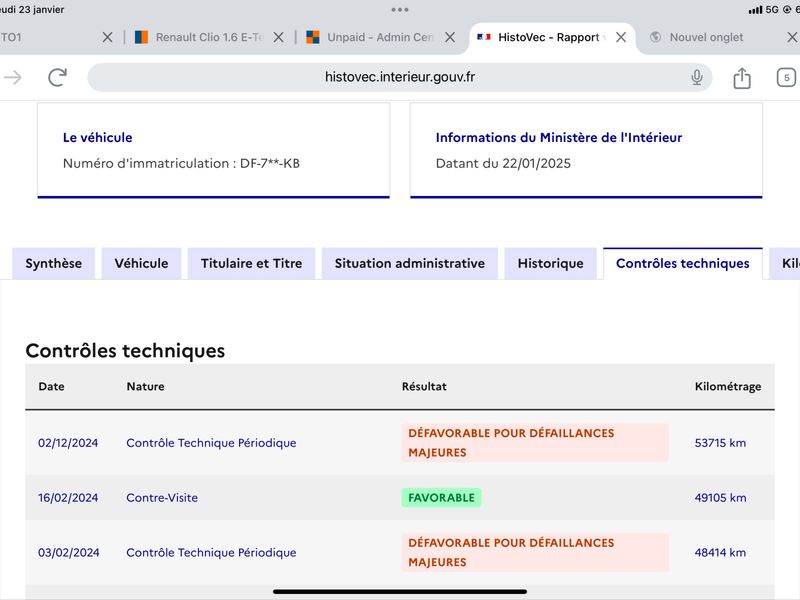This screenshot has height=600, width=800.
Task: Open the Véhicule tab
Action: (141, 263)
